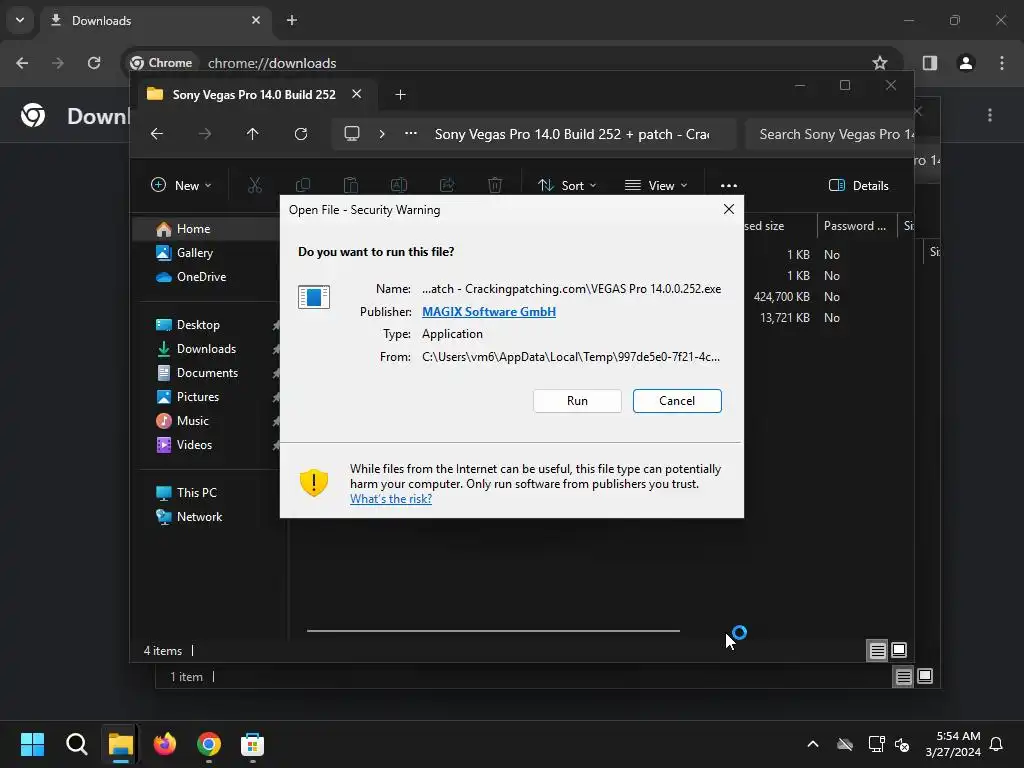Bookmark this page with the star icon
Image resolution: width=1024 pixels, height=768 pixels.
pyautogui.click(x=880, y=63)
